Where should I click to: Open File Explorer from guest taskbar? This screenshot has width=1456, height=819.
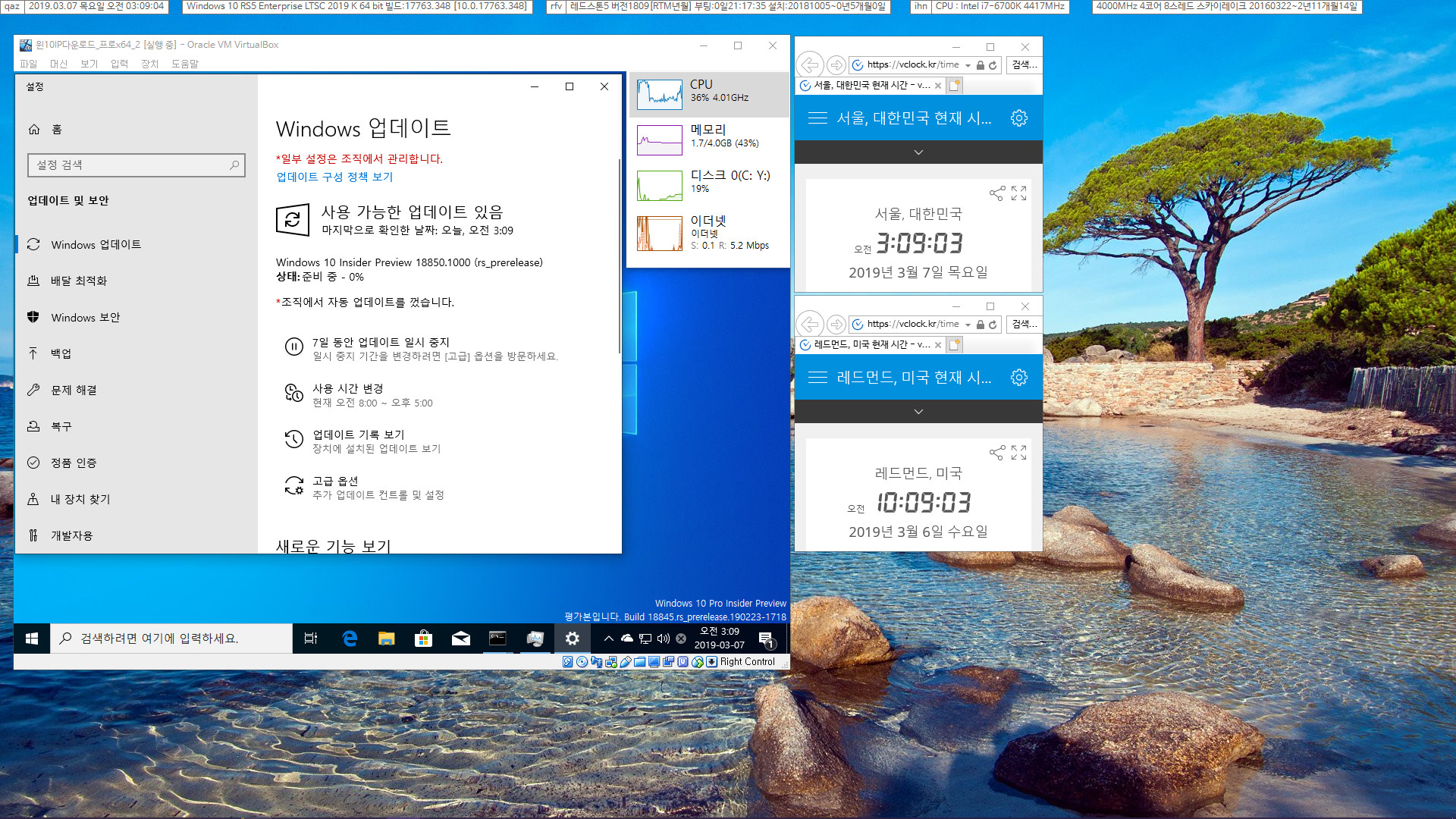[387, 639]
